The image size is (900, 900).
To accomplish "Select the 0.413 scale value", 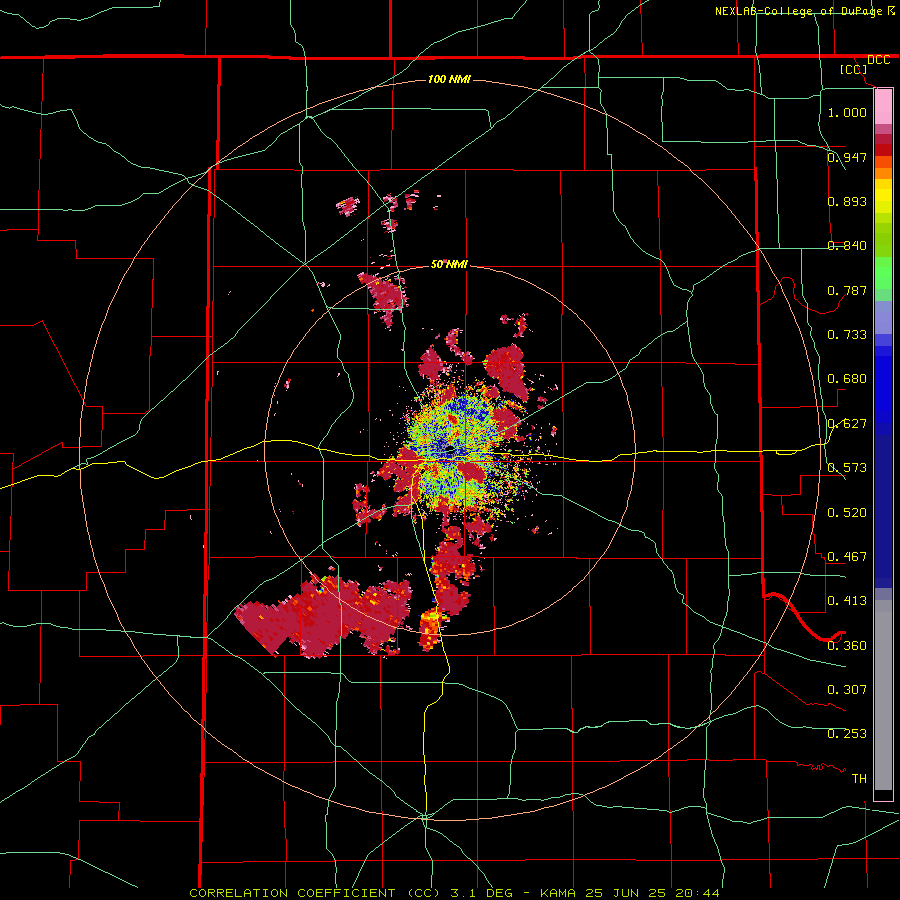I will (847, 601).
